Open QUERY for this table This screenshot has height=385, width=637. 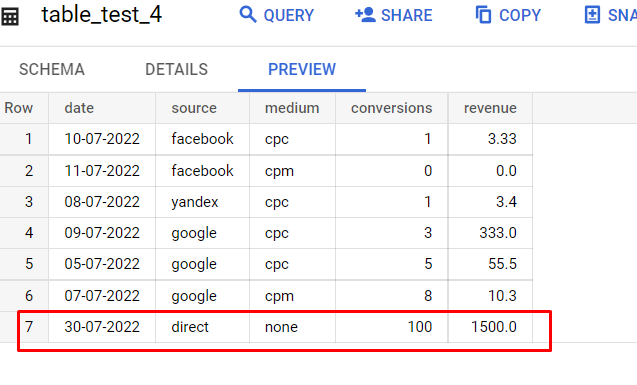pos(277,15)
